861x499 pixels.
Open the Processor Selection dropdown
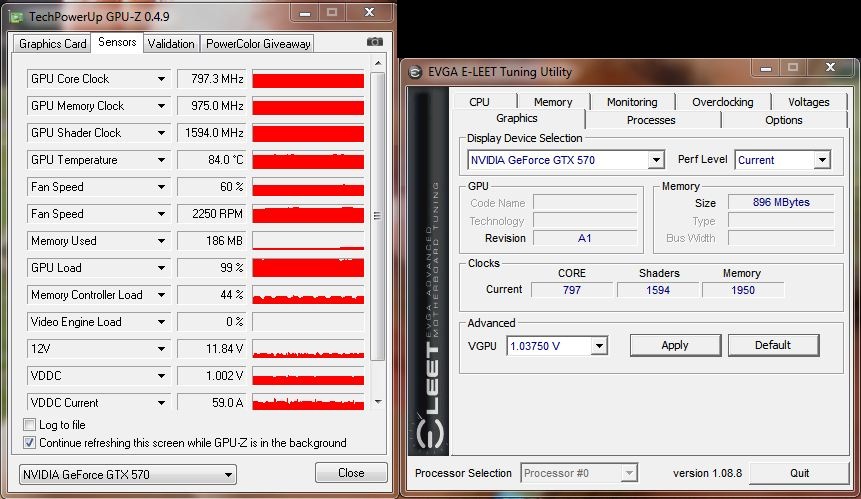pyautogui.click(x=629, y=473)
